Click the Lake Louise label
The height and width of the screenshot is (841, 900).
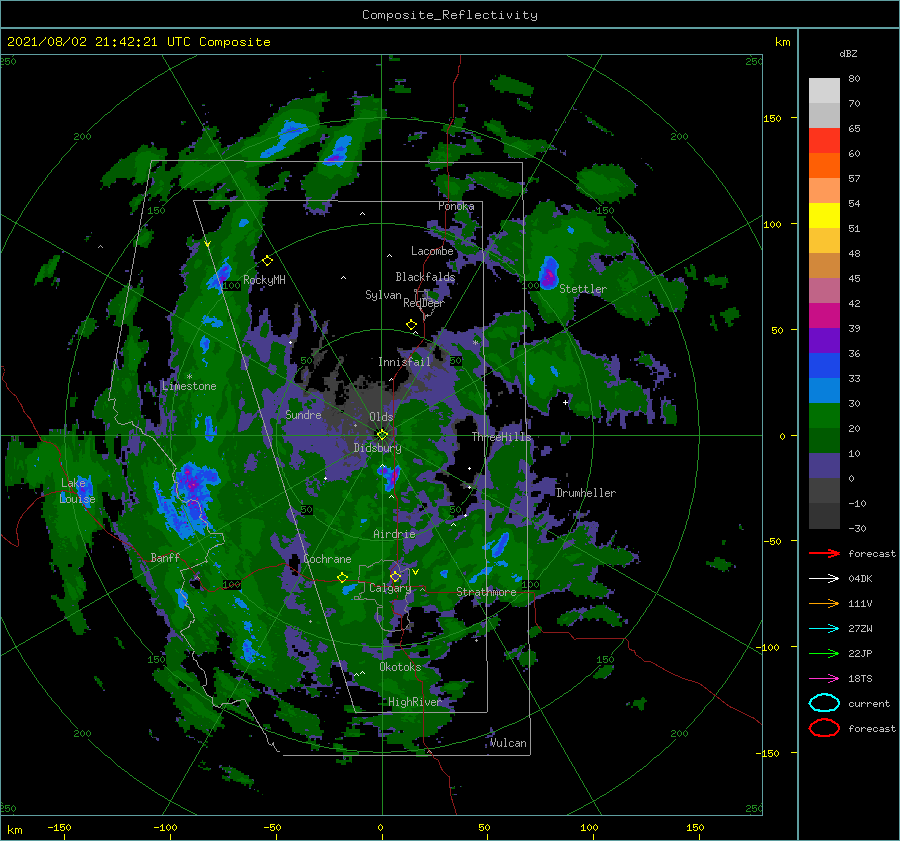click(x=77, y=491)
